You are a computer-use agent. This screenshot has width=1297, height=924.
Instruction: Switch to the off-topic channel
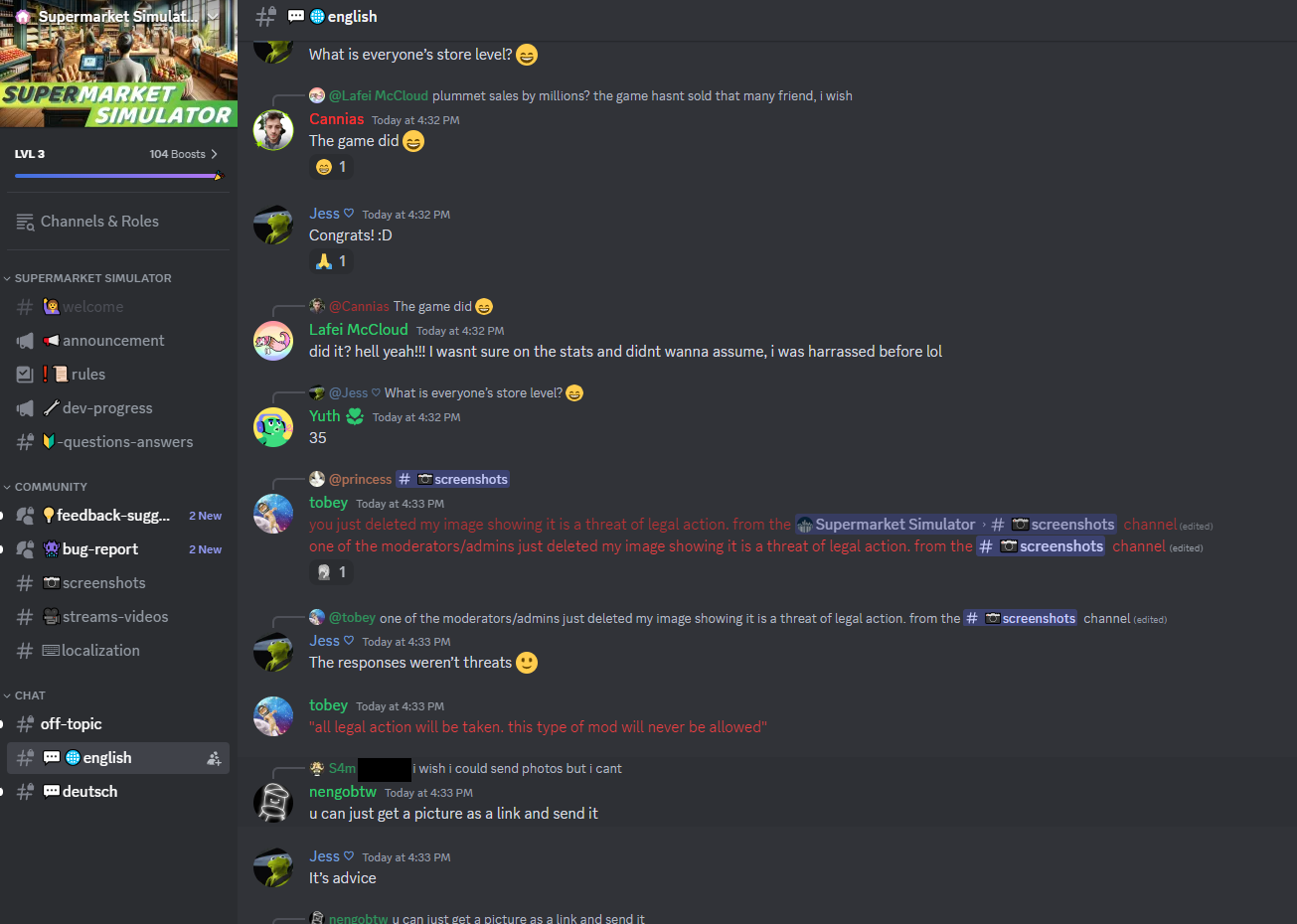point(118,724)
